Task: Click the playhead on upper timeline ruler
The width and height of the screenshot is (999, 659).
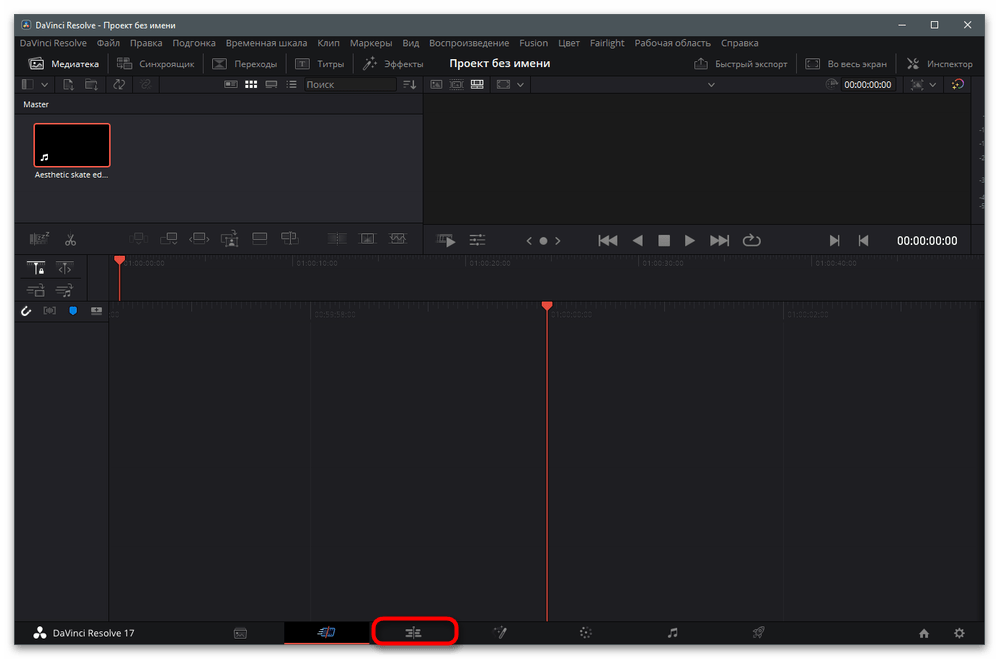Action: coord(119,260)
